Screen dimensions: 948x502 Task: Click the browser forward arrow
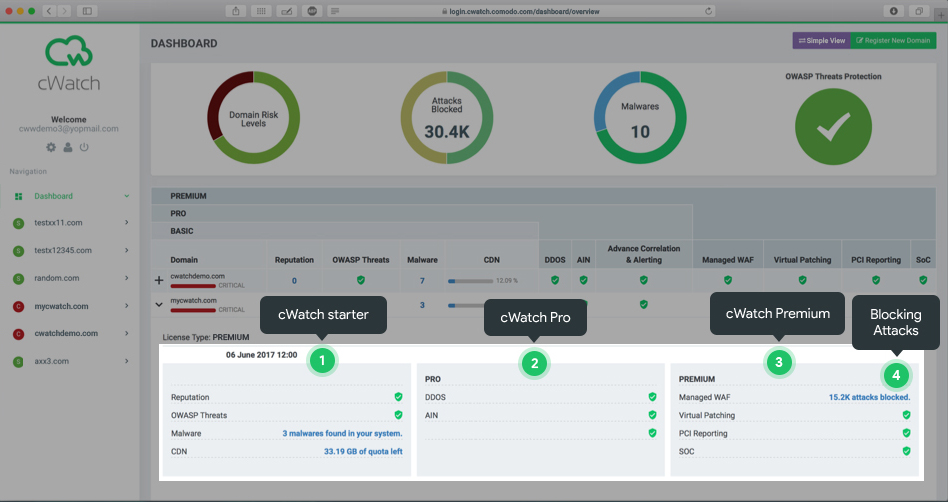[64, 11]
